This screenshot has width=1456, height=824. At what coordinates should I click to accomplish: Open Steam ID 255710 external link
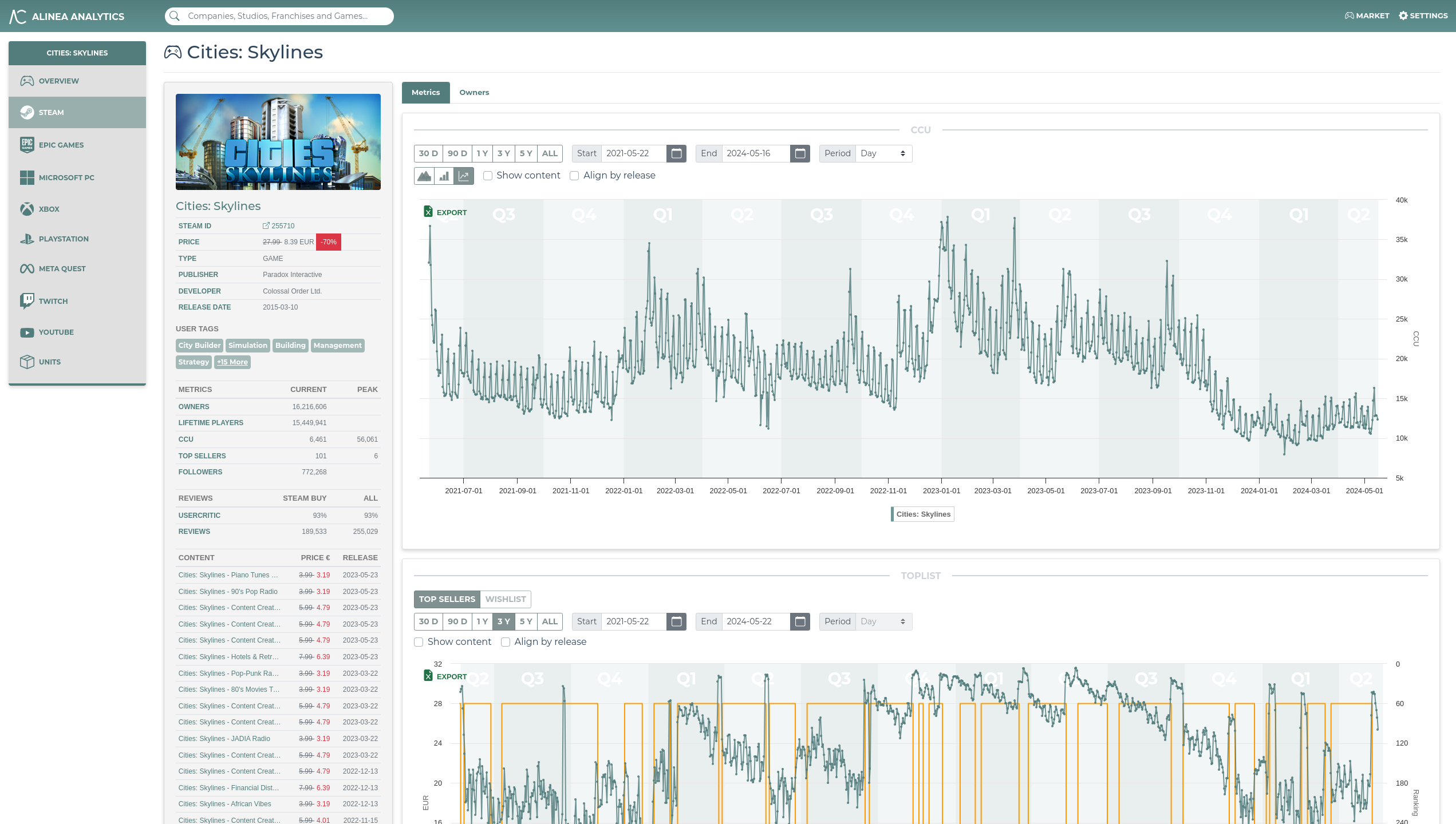pos(279,226)
